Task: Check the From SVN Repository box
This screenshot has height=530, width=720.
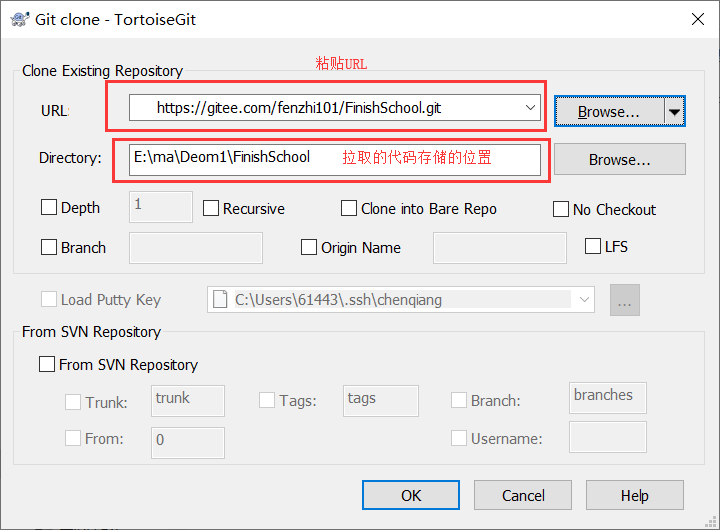Action: coord(47,364)
